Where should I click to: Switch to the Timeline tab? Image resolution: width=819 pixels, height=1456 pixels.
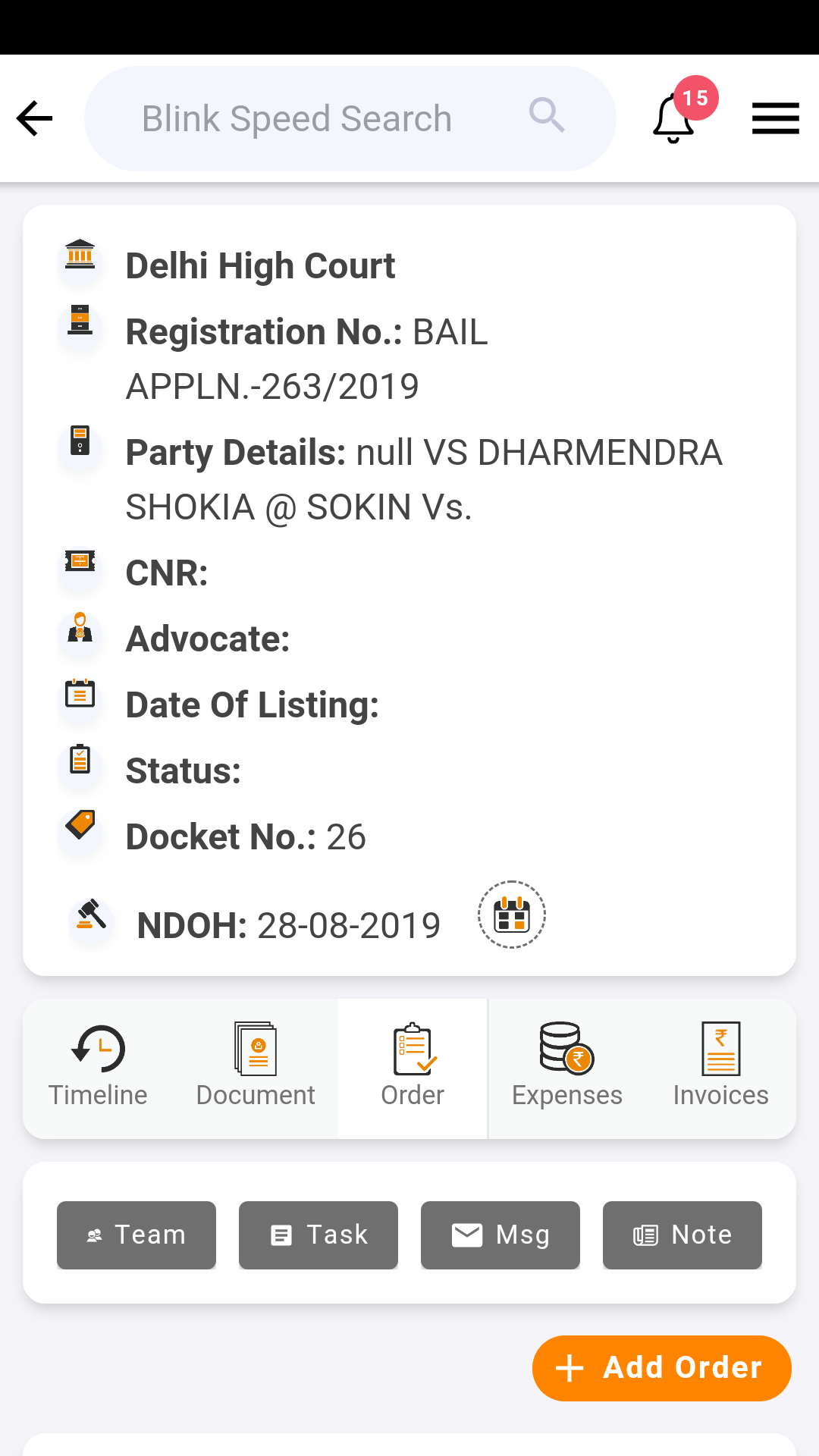tap(98, 1067)
